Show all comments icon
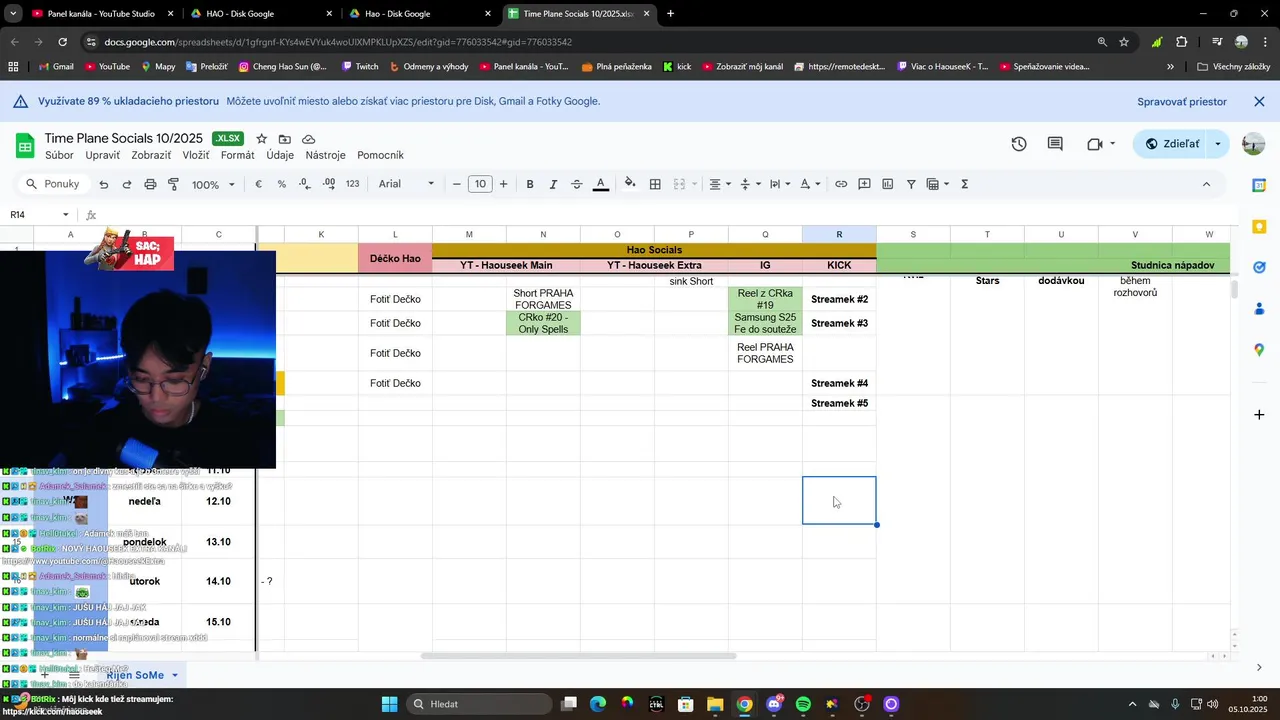 pos(1055,144)
